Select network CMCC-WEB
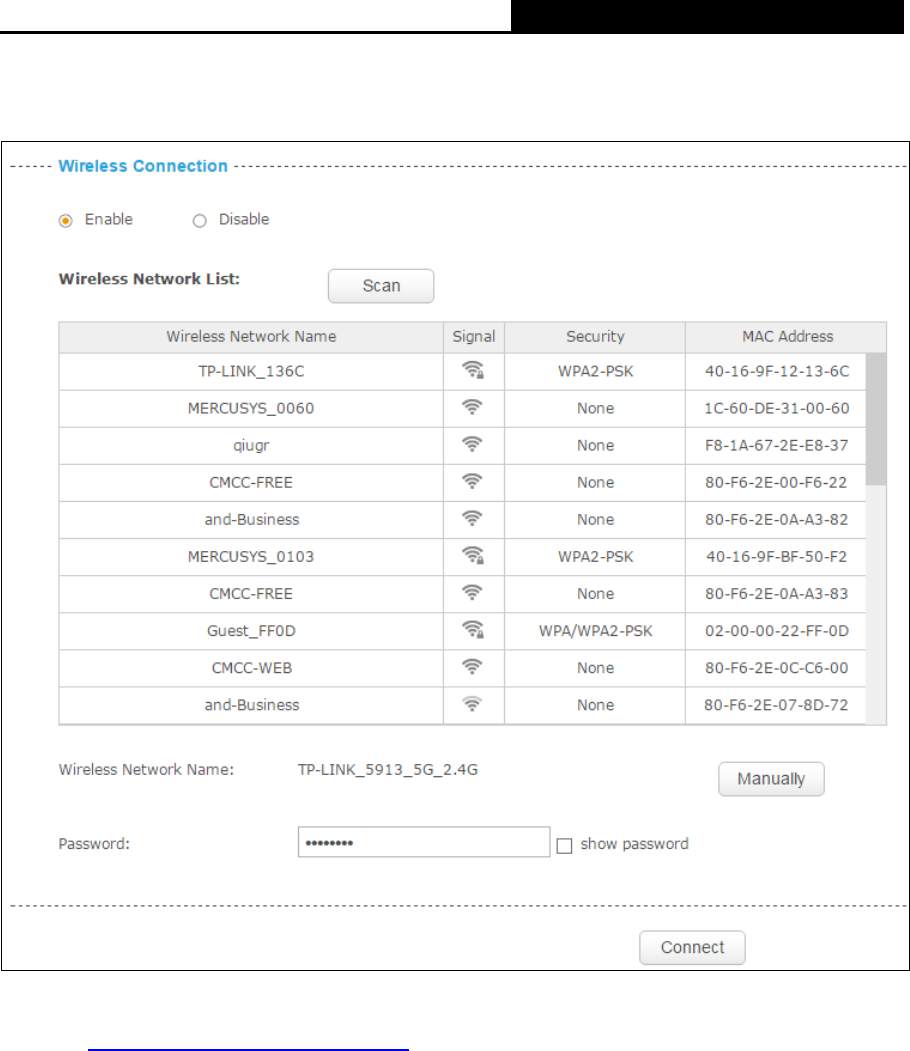Screen dimensions: 910x1051 tap(252, 668)
